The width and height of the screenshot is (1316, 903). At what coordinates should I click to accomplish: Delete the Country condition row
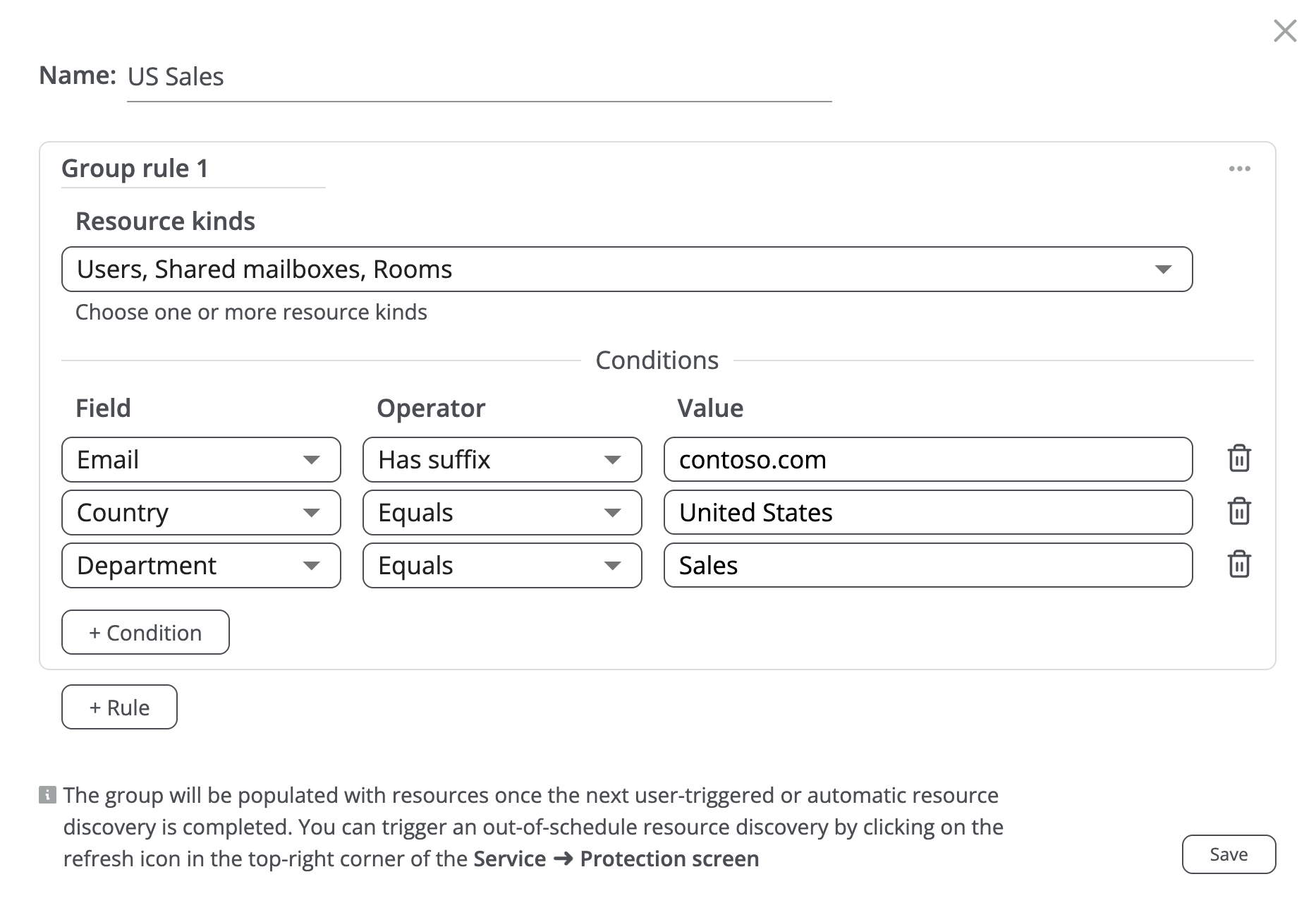(x=1239, y=511)
